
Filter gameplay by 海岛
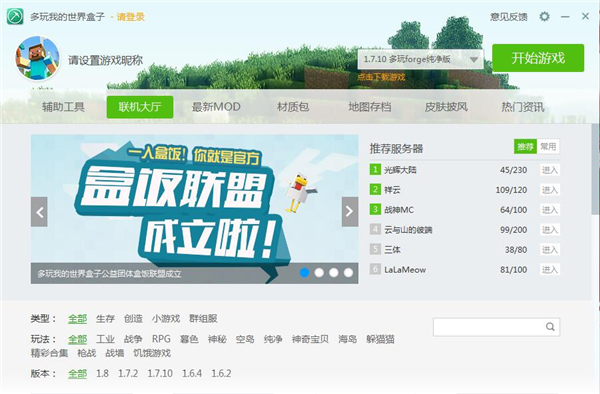pyautogui.click(x=347, y=339)
